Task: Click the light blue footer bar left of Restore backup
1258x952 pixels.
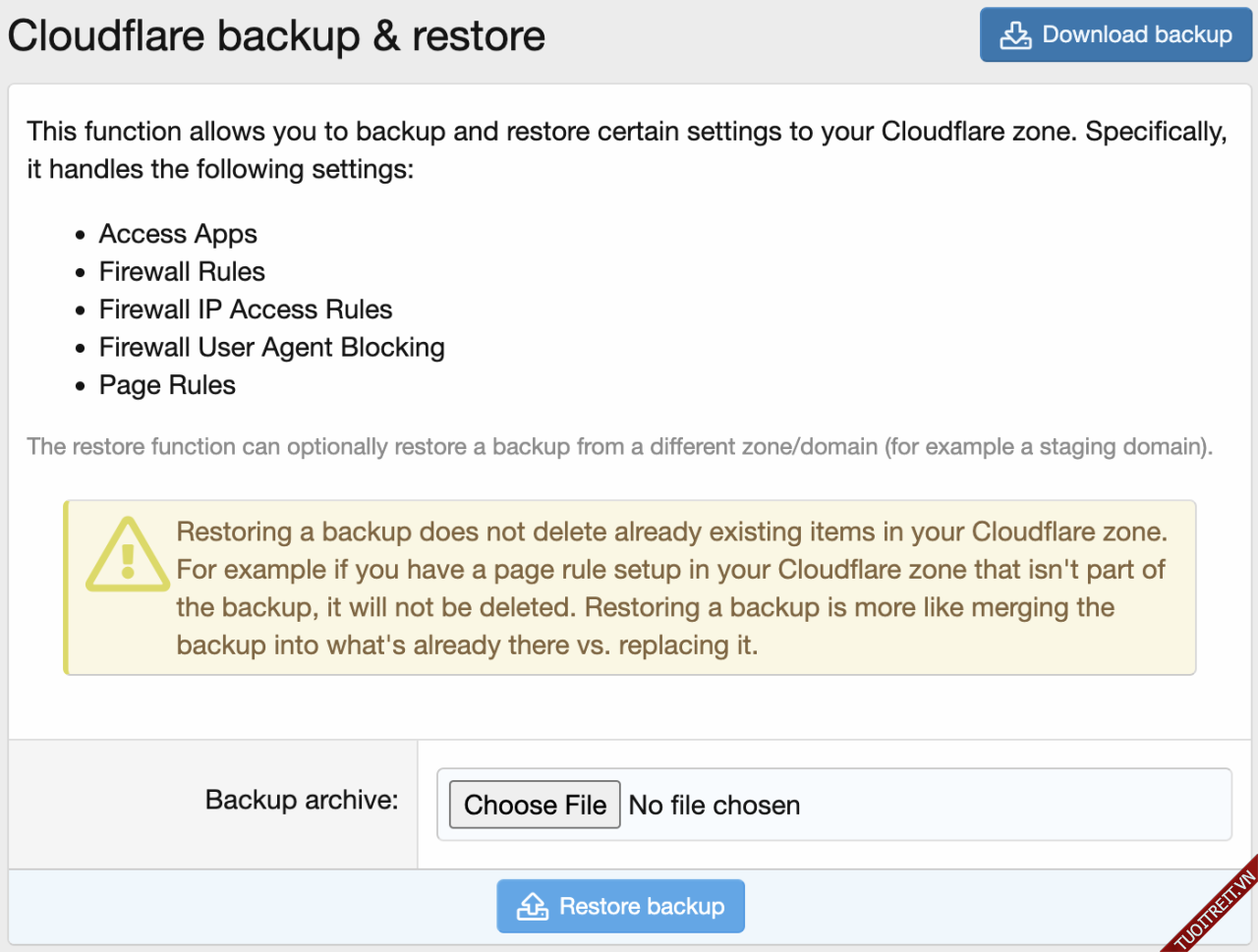Action: 246,906
